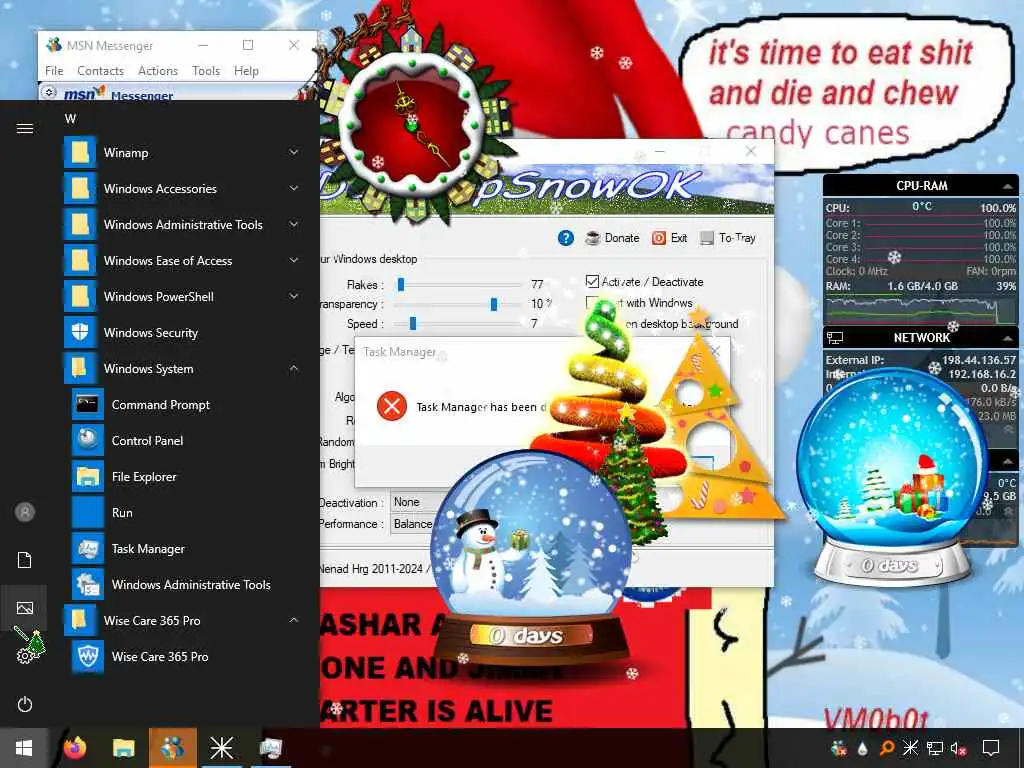Viewport: 1024px width, 768px height.
Task: Click the External IP value 198.44.136.57
Action: [x=979, y=360]
